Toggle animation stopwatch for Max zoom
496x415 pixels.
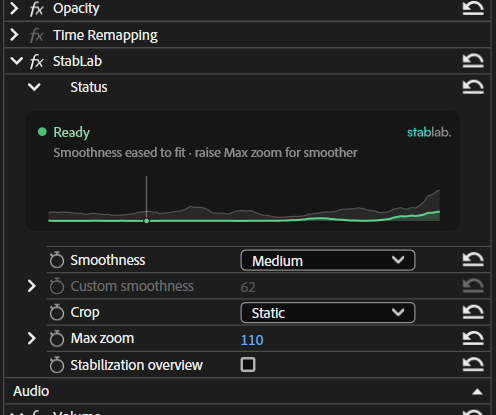click(x=57, y=338)
